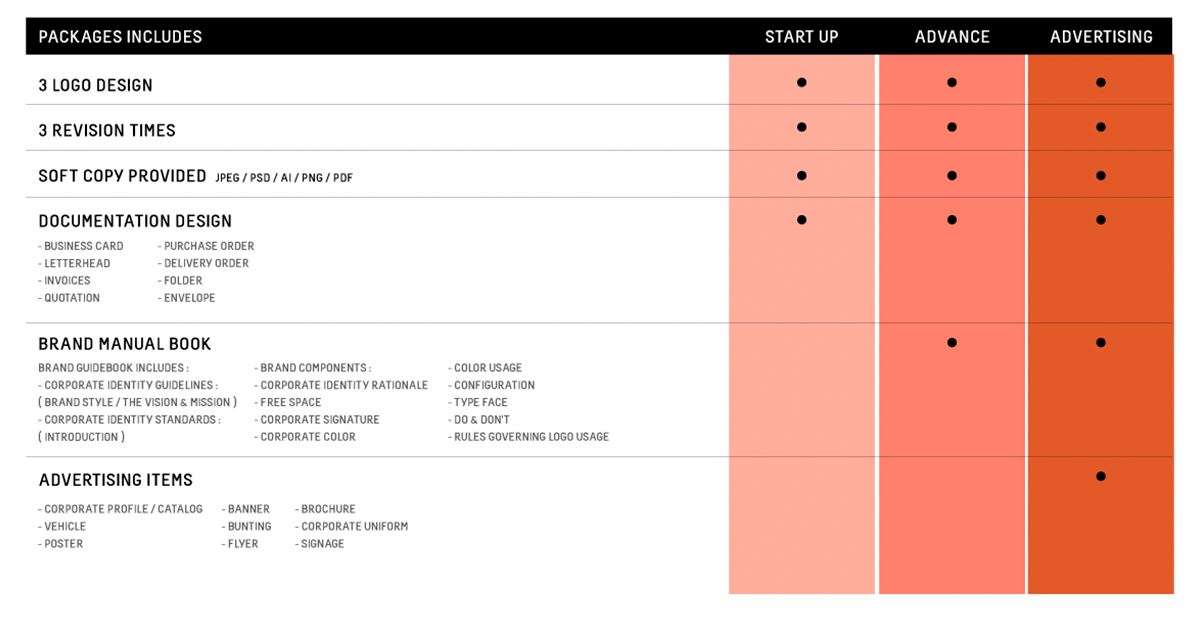The width and height of the screenshot is (1200, 617).
Task: Click the Advertising Items heading
Action: 116,480
